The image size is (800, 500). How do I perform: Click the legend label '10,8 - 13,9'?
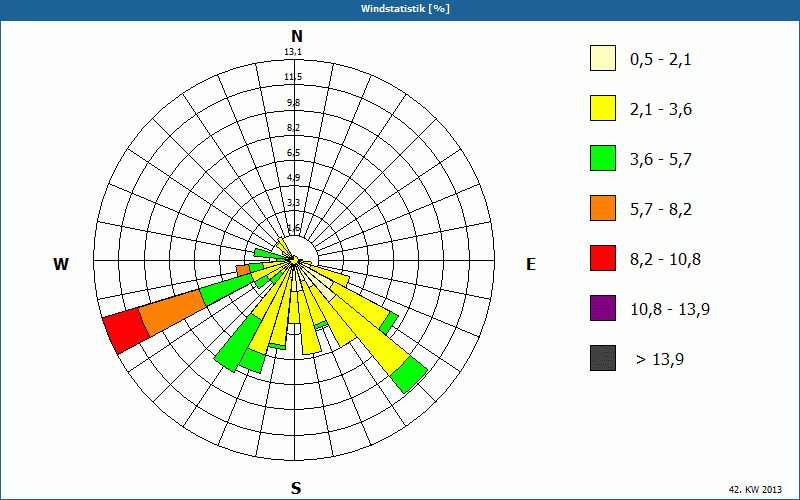(670, 310)
